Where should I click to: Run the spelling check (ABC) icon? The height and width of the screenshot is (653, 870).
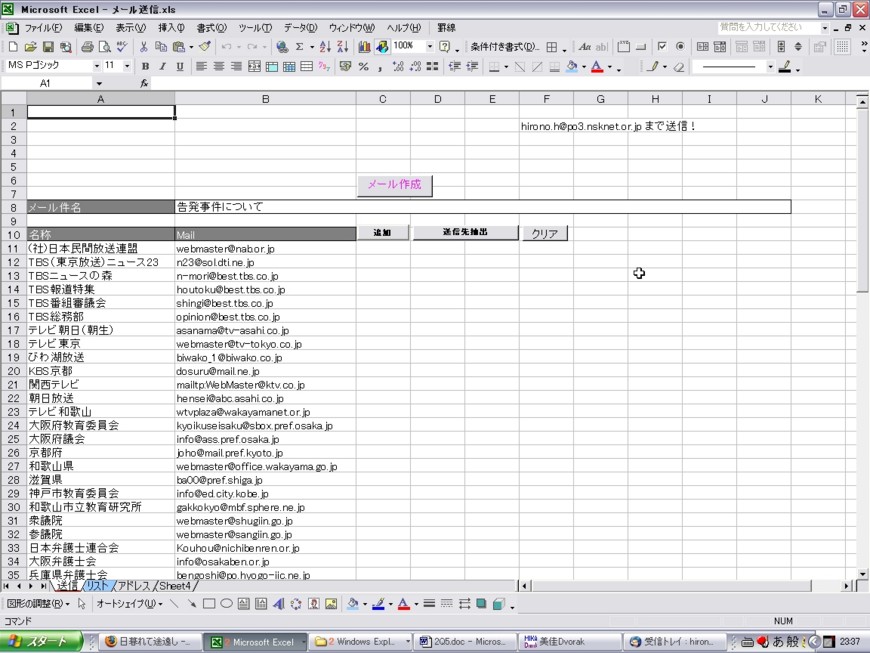tap(122, 47)
